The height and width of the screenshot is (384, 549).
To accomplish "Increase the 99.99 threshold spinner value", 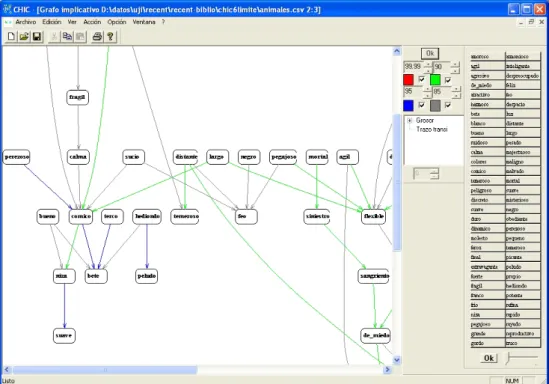I will pyautogui.click(x=428, y=63).
